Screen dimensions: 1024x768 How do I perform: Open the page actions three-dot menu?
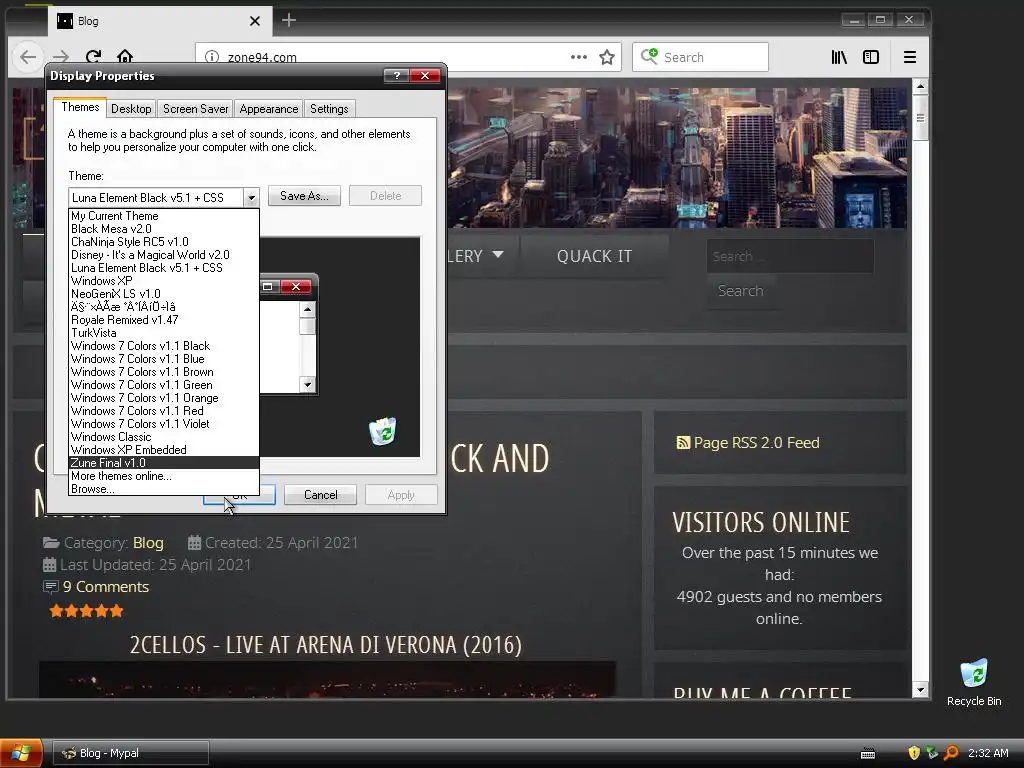coord(579,57)
